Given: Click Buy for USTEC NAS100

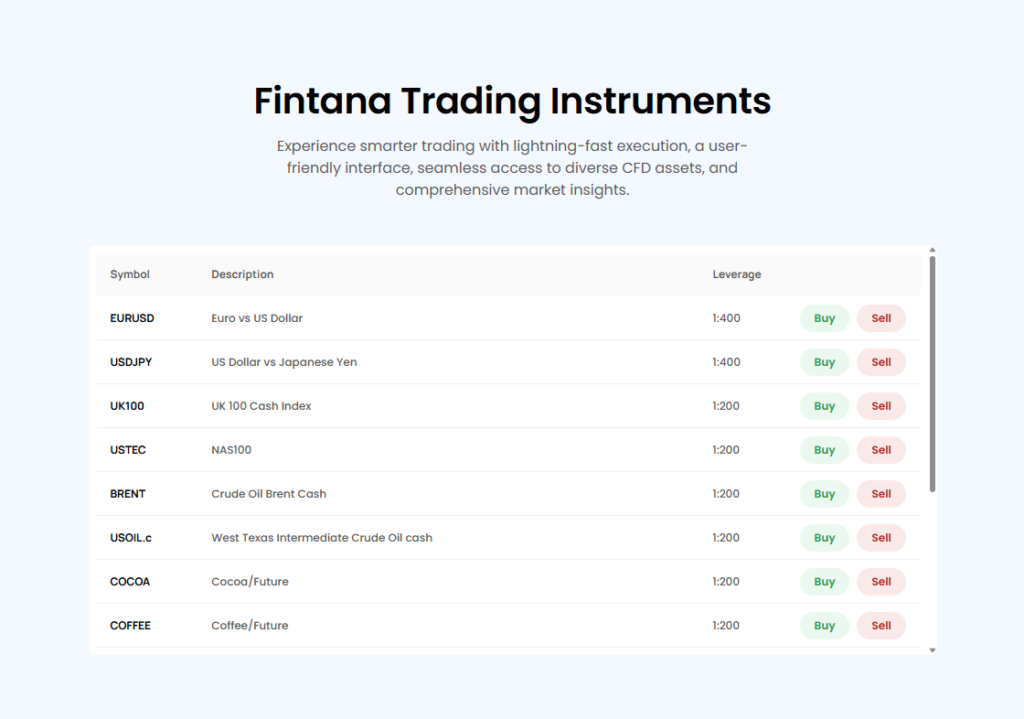Looking at the screenshot, I should (823, 450).
